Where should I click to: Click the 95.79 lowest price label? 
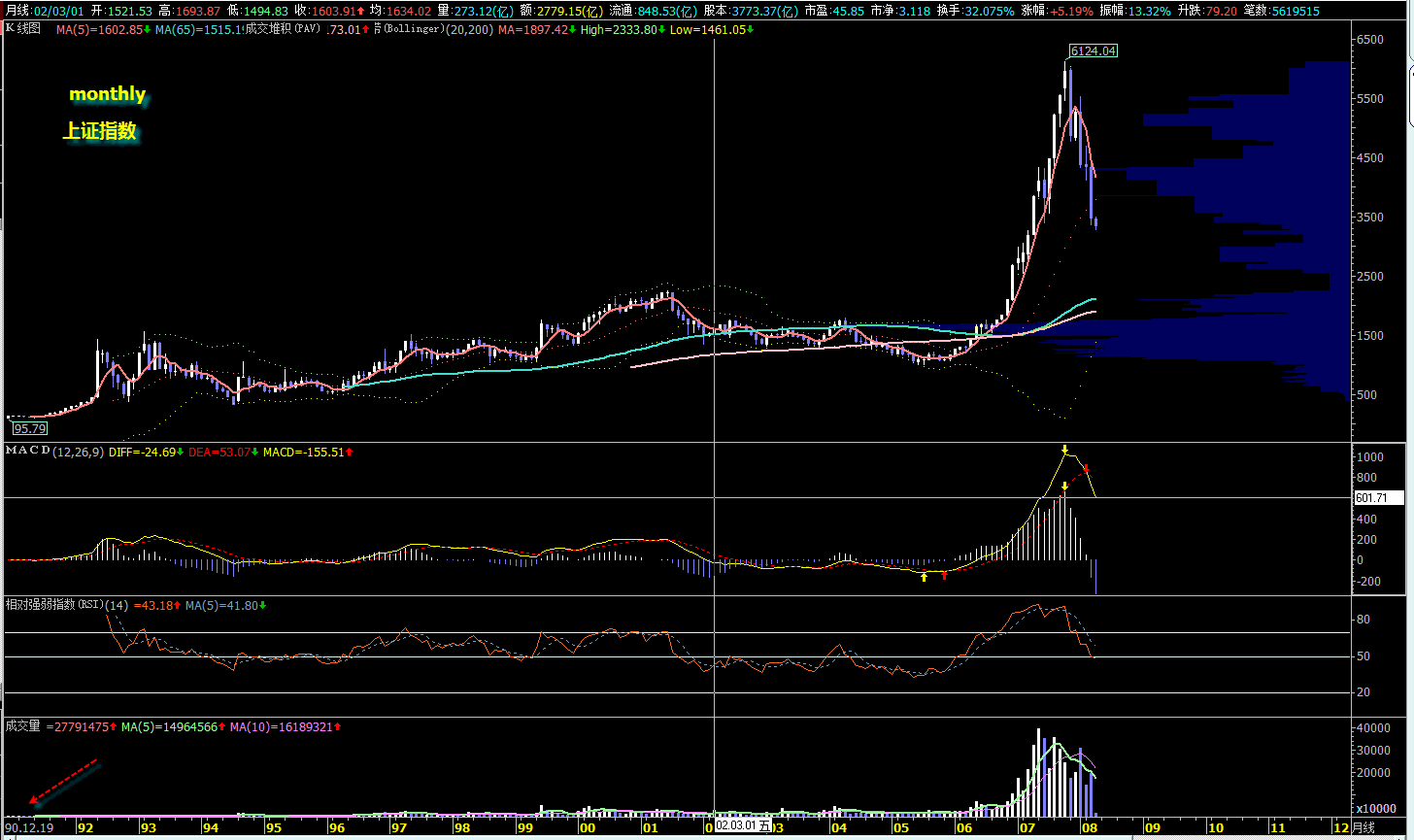(30, 427)
